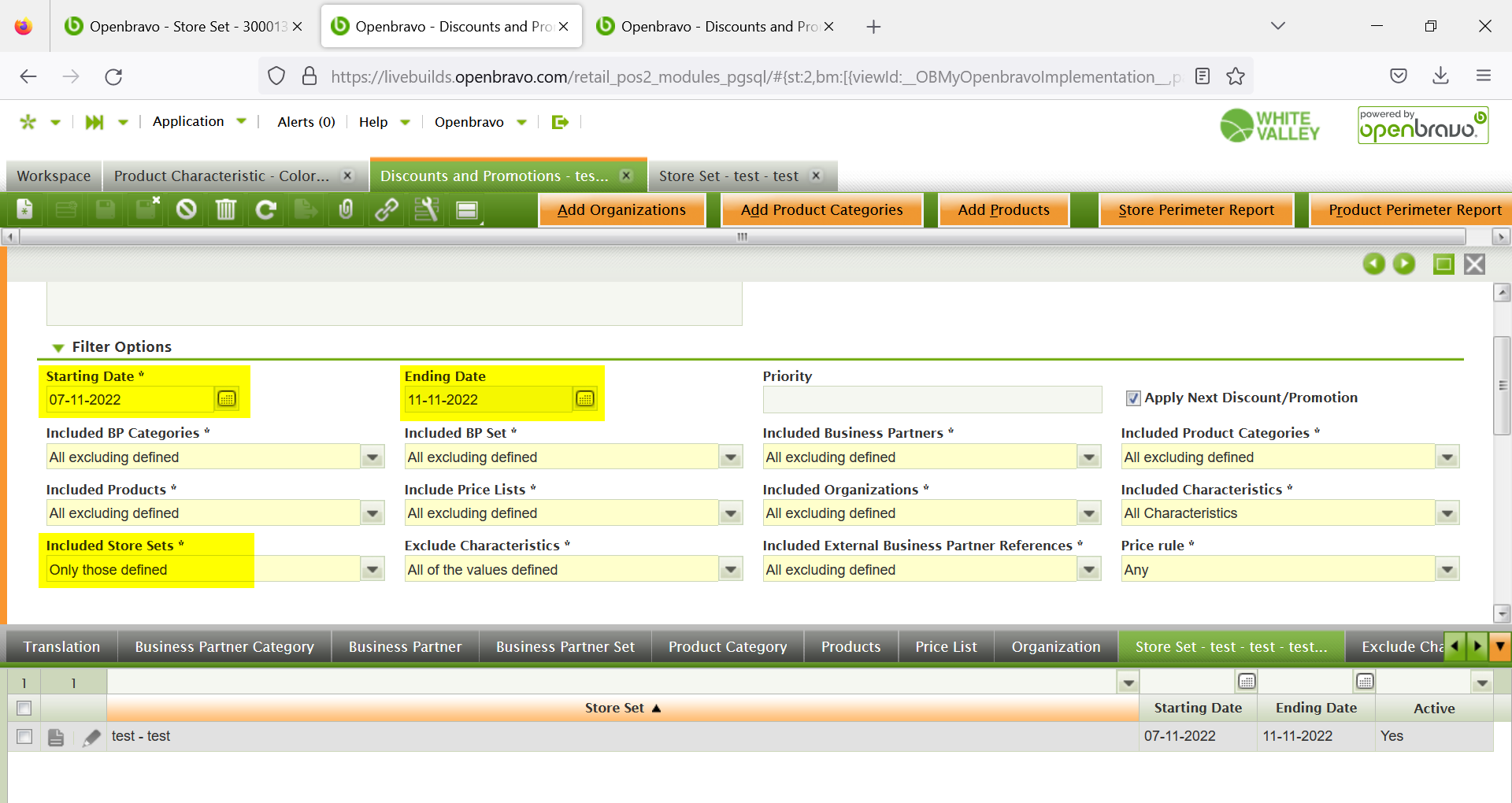
Task: Open the Price rule dropdown
Action: (x=1447, y=569)
